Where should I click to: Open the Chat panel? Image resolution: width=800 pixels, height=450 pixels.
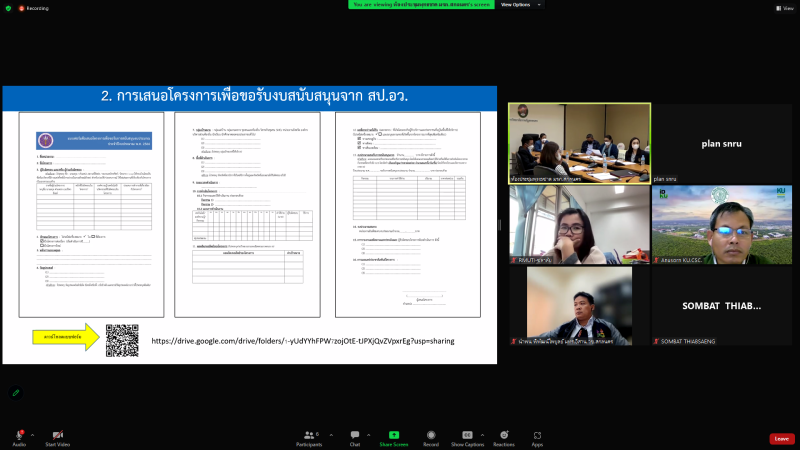pyautogui.click(x=354, y=436)
